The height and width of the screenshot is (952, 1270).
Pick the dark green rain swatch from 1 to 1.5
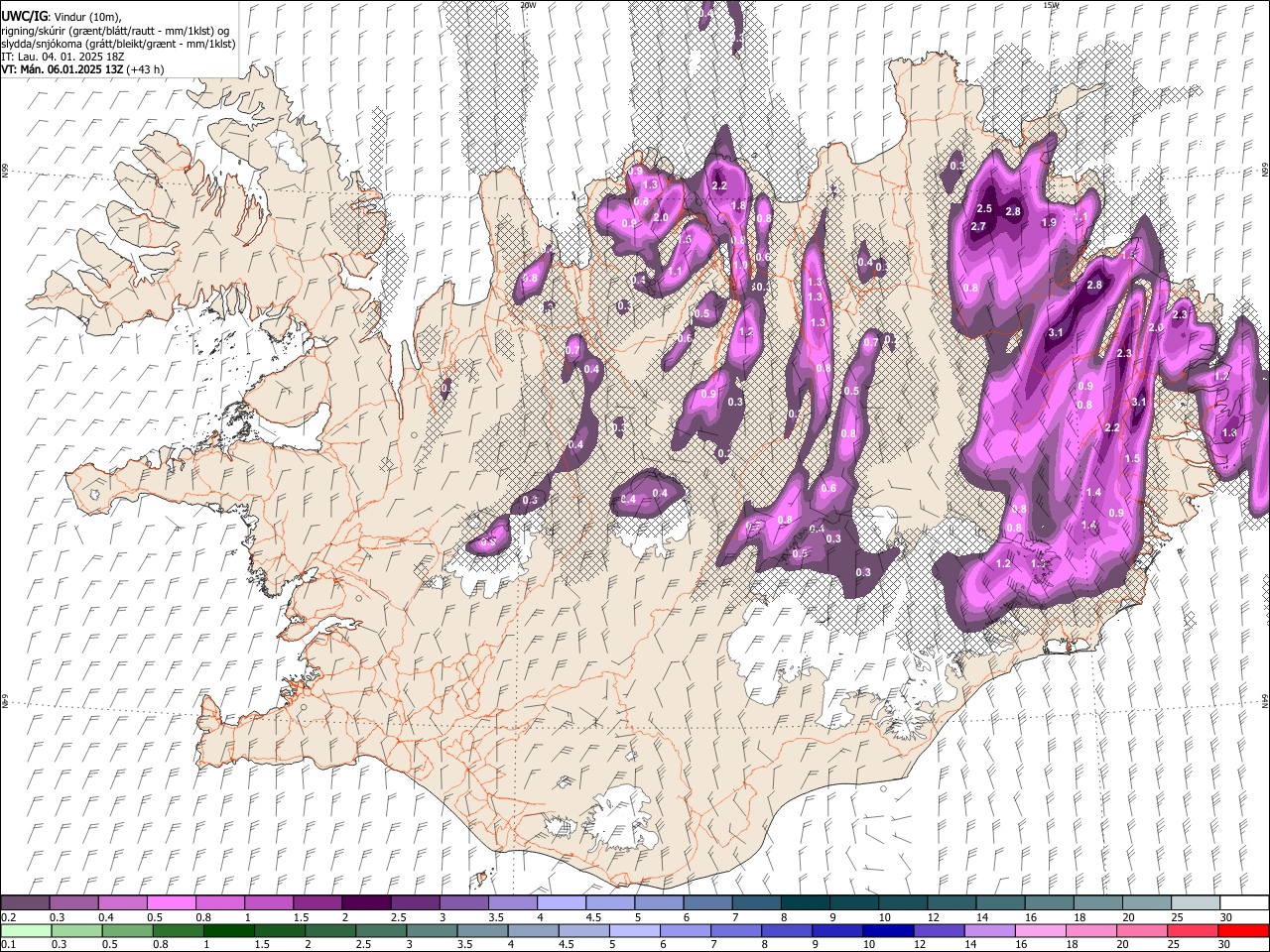point(228,930)
